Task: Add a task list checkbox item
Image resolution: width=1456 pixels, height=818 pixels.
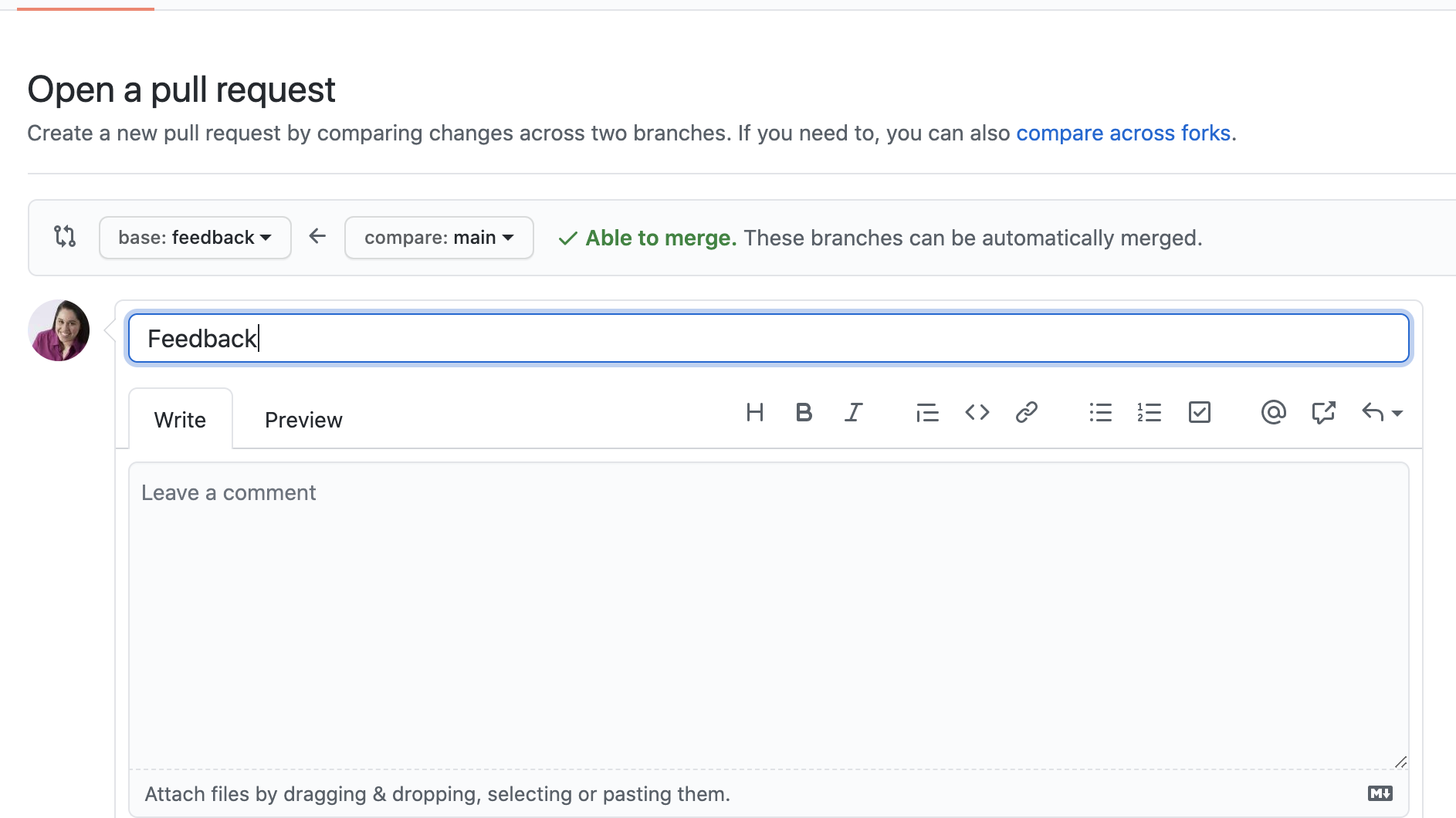Action: [x=1198, y=412]
